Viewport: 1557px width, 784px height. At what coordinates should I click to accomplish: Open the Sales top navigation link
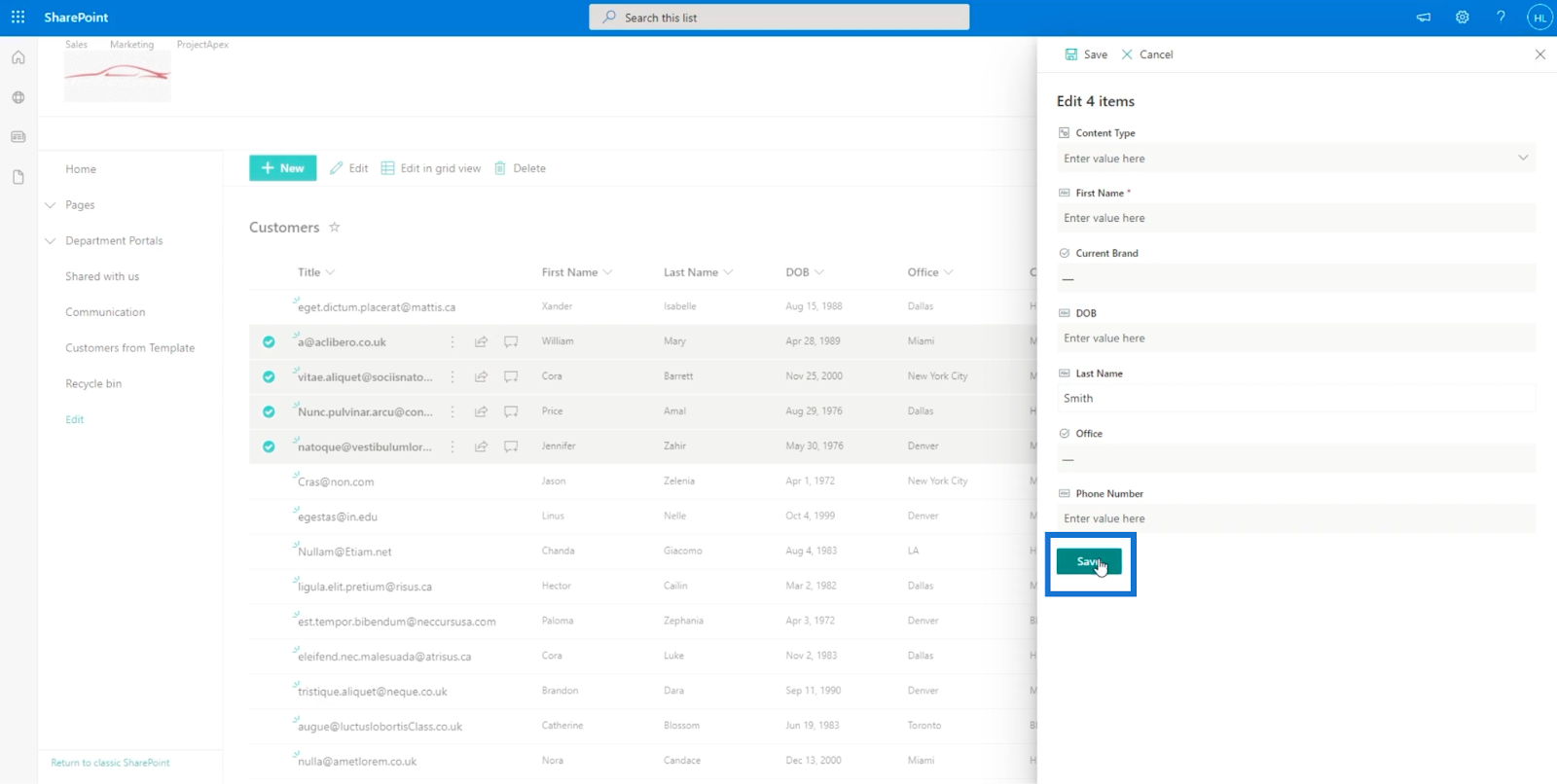pos(77,45)
